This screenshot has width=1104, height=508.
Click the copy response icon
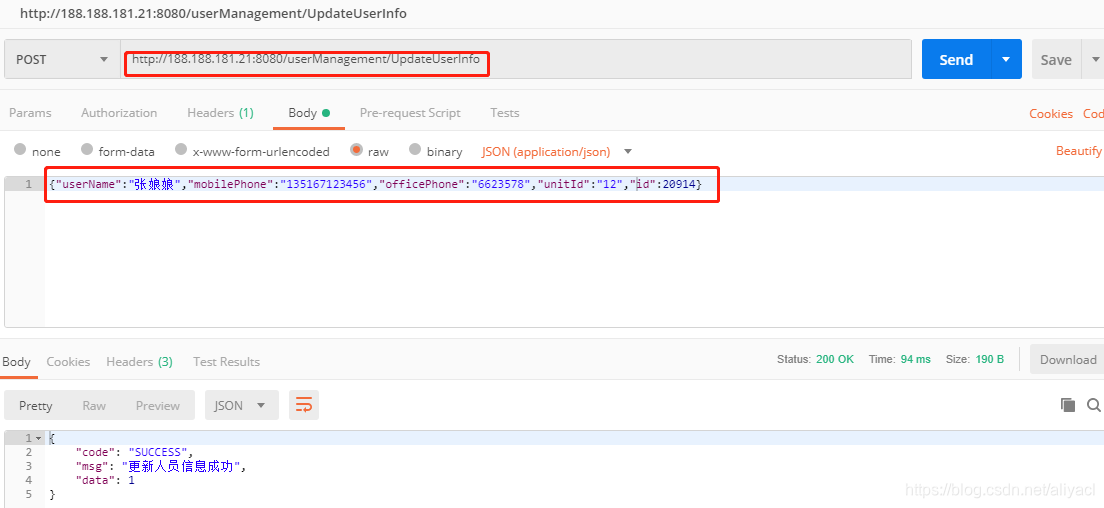1068,405
